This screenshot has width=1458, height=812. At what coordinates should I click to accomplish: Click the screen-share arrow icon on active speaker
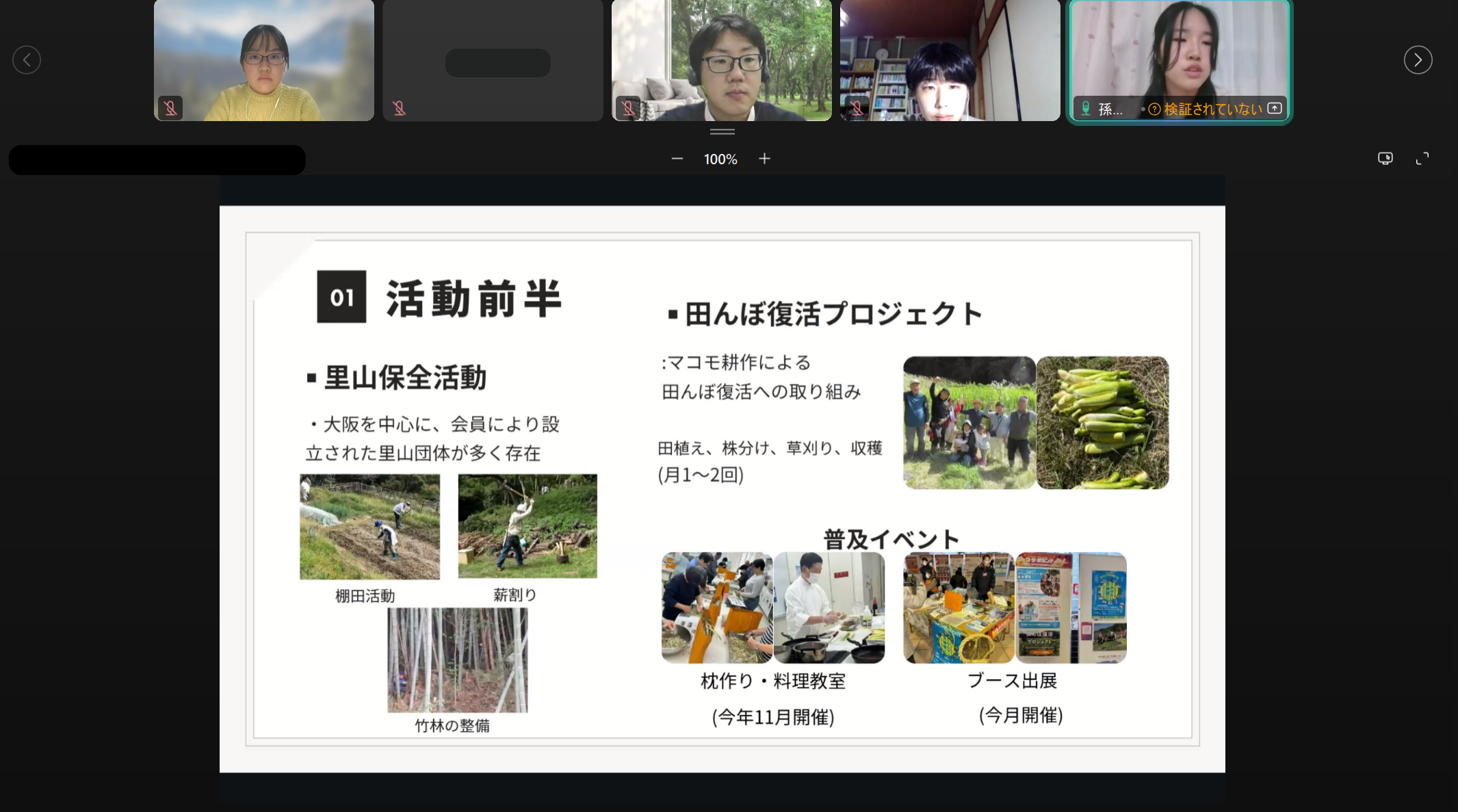(x=1275, y=108)
